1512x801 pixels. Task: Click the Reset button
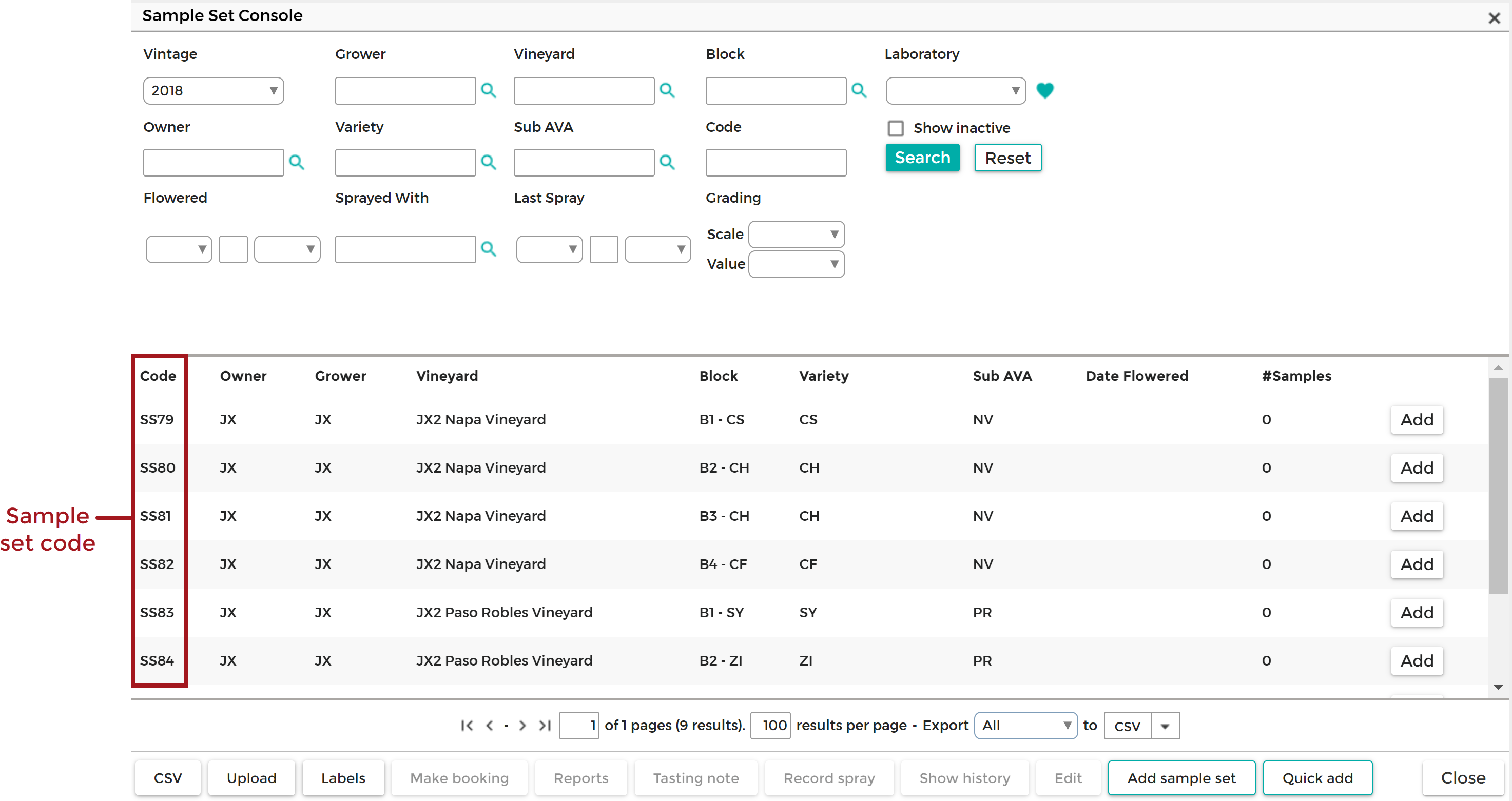pos(1007,157)
